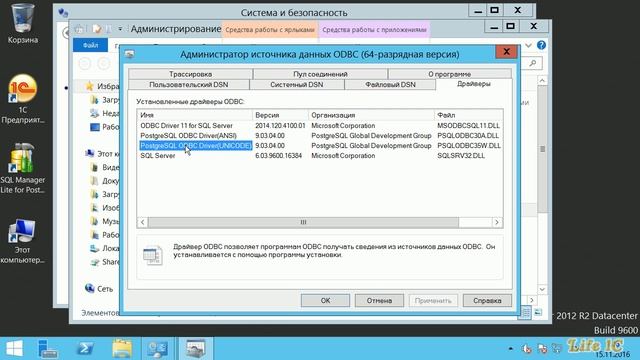Open Средства работы с ярлыками ribbon tab
The image size is (640, 360).
(270, 29)
